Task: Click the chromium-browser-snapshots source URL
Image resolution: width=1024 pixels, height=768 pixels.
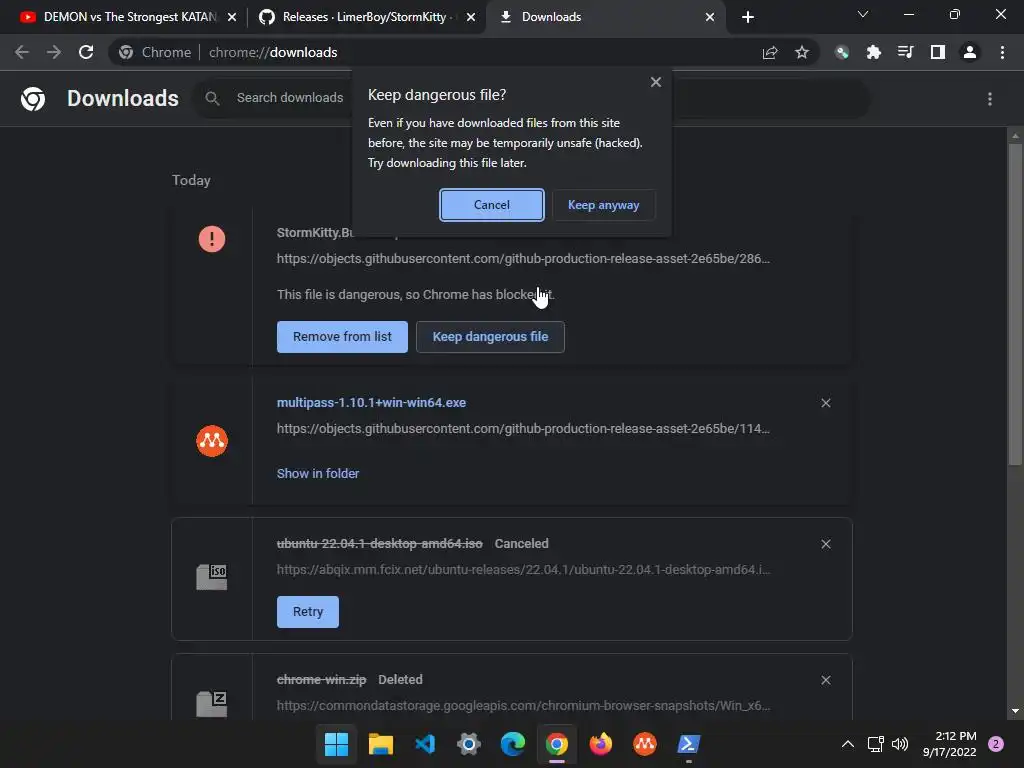Action: point(523,706)
